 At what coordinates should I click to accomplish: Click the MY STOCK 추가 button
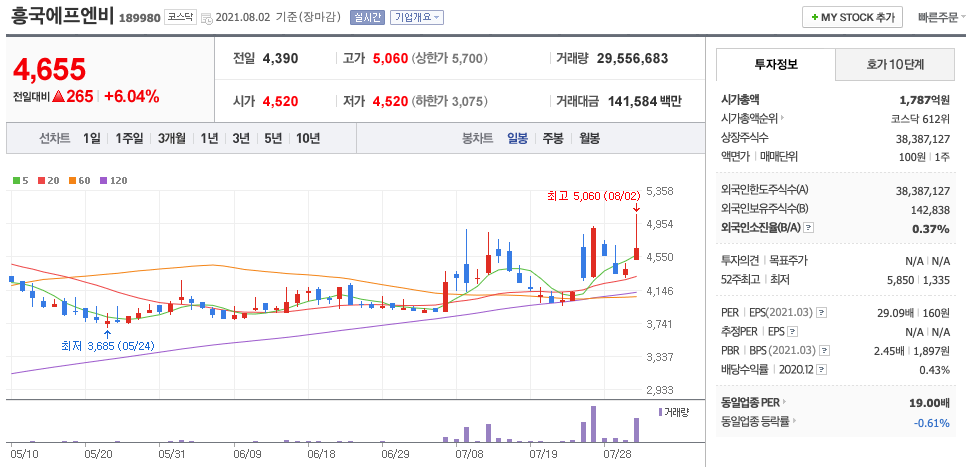click(x=852, y=17)
